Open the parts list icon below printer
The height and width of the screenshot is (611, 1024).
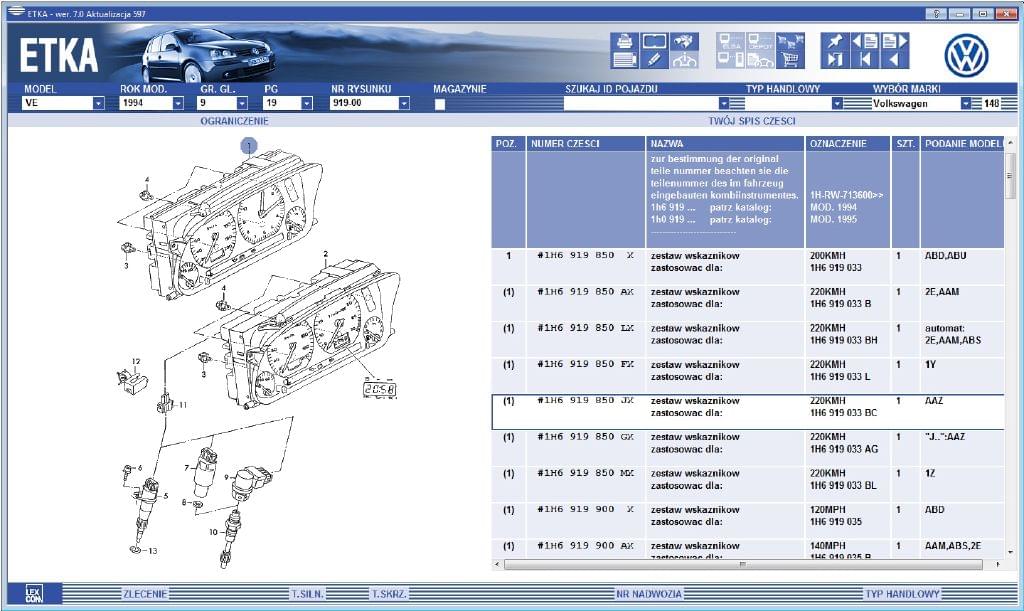click(x=624, y=60)
